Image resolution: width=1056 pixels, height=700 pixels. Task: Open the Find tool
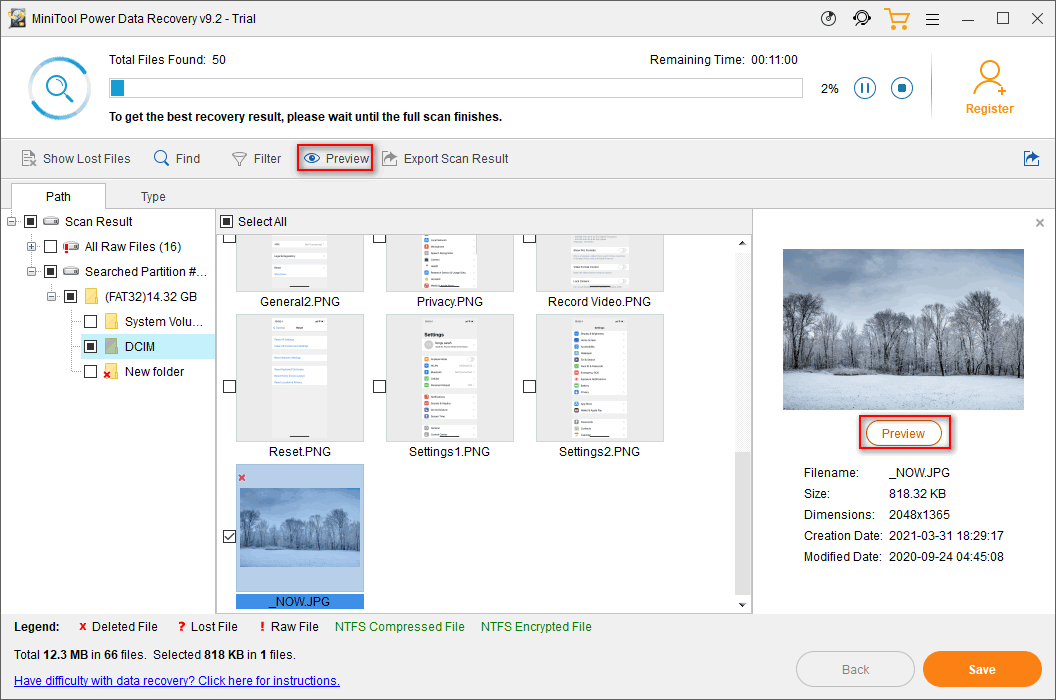pyautogui.click(x=177, y=158)
